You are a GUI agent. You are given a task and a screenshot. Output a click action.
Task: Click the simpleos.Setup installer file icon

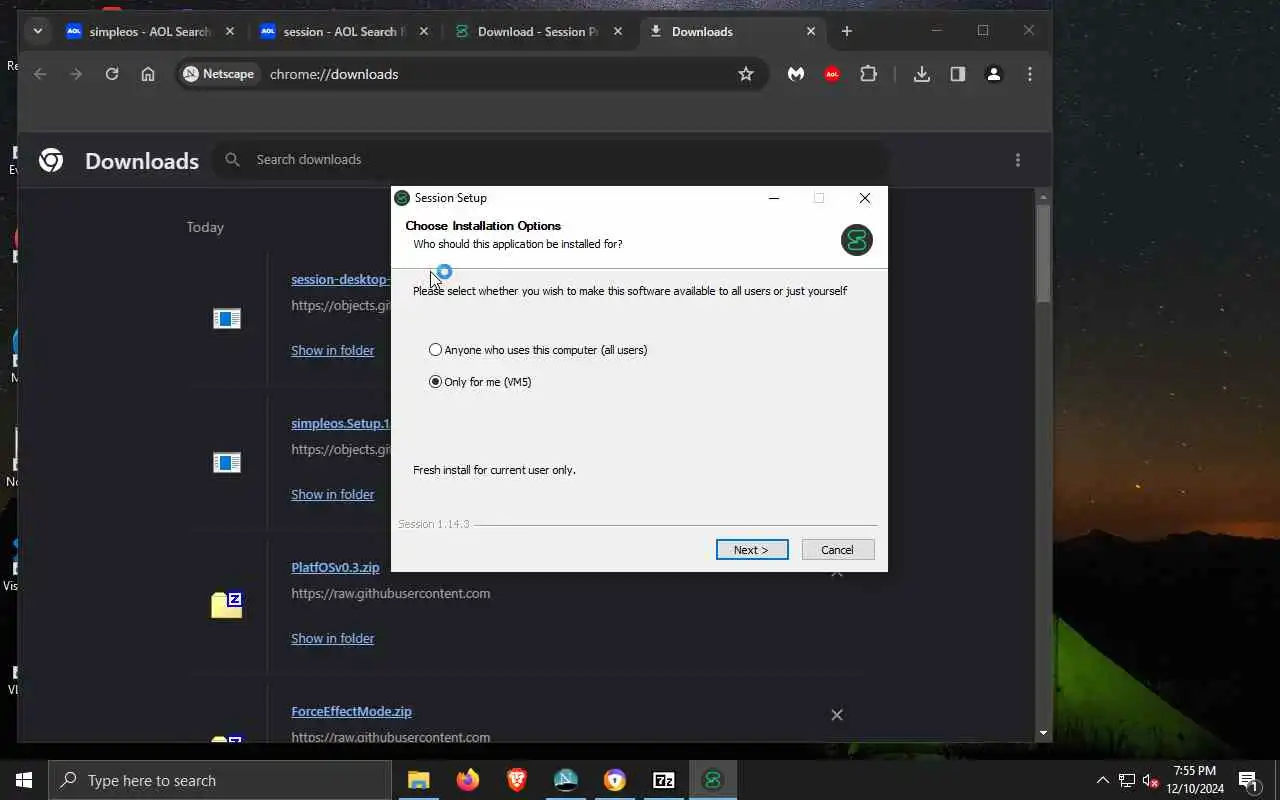(x=227, y=463)
